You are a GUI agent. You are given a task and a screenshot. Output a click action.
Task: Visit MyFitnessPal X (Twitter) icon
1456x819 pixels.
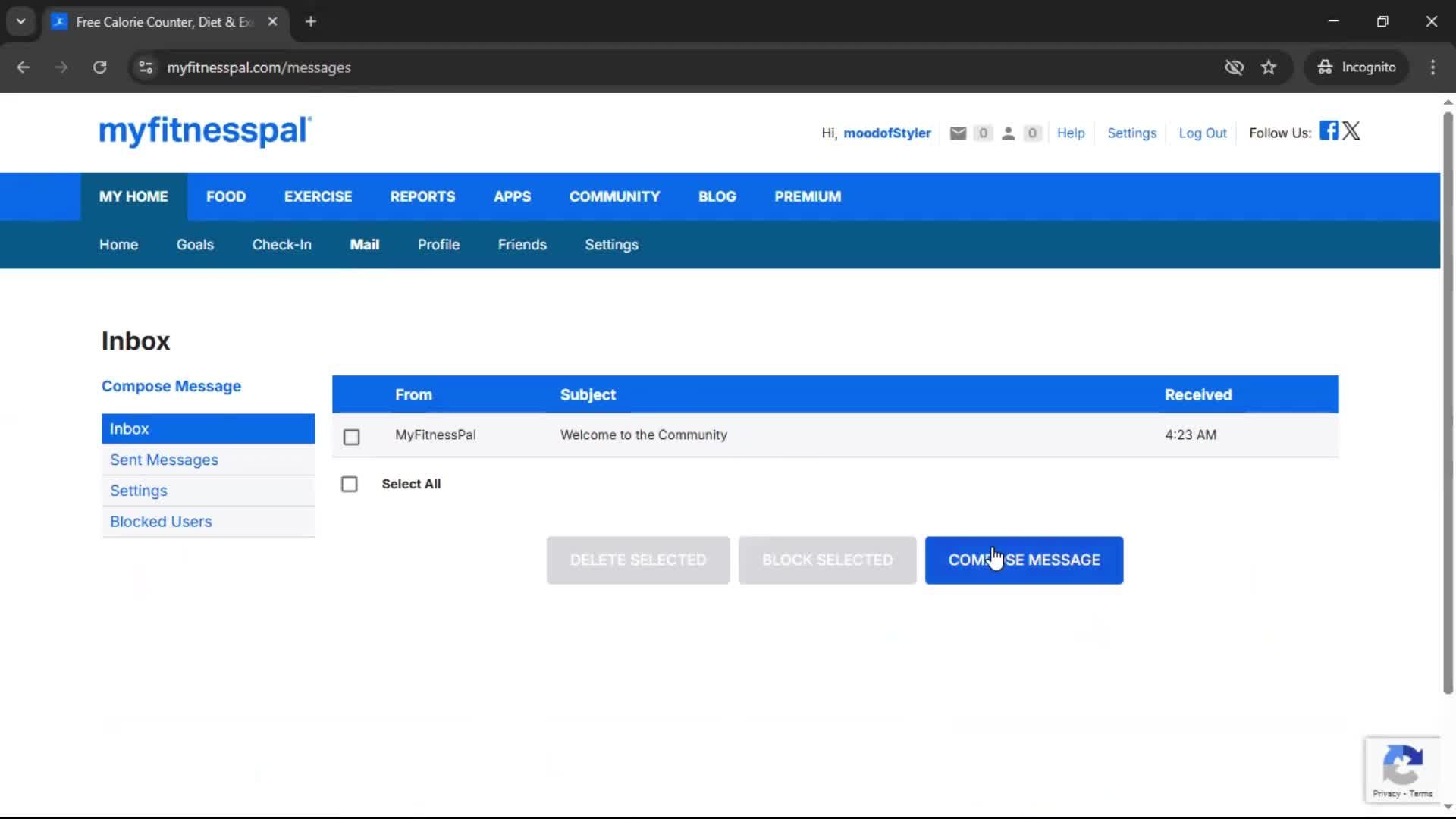click(1351, 130)
